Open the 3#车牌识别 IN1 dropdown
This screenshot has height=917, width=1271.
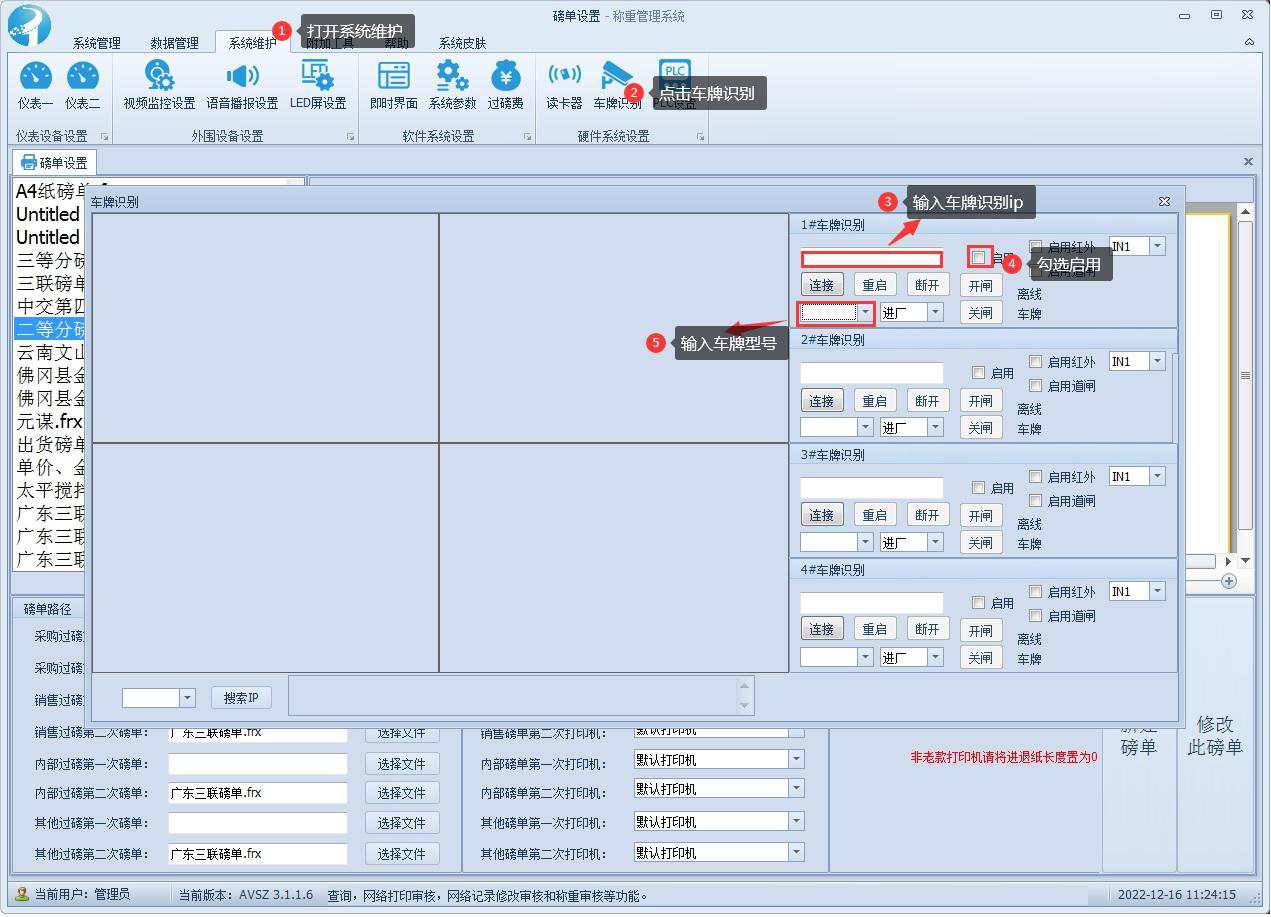pos(1157,476)
